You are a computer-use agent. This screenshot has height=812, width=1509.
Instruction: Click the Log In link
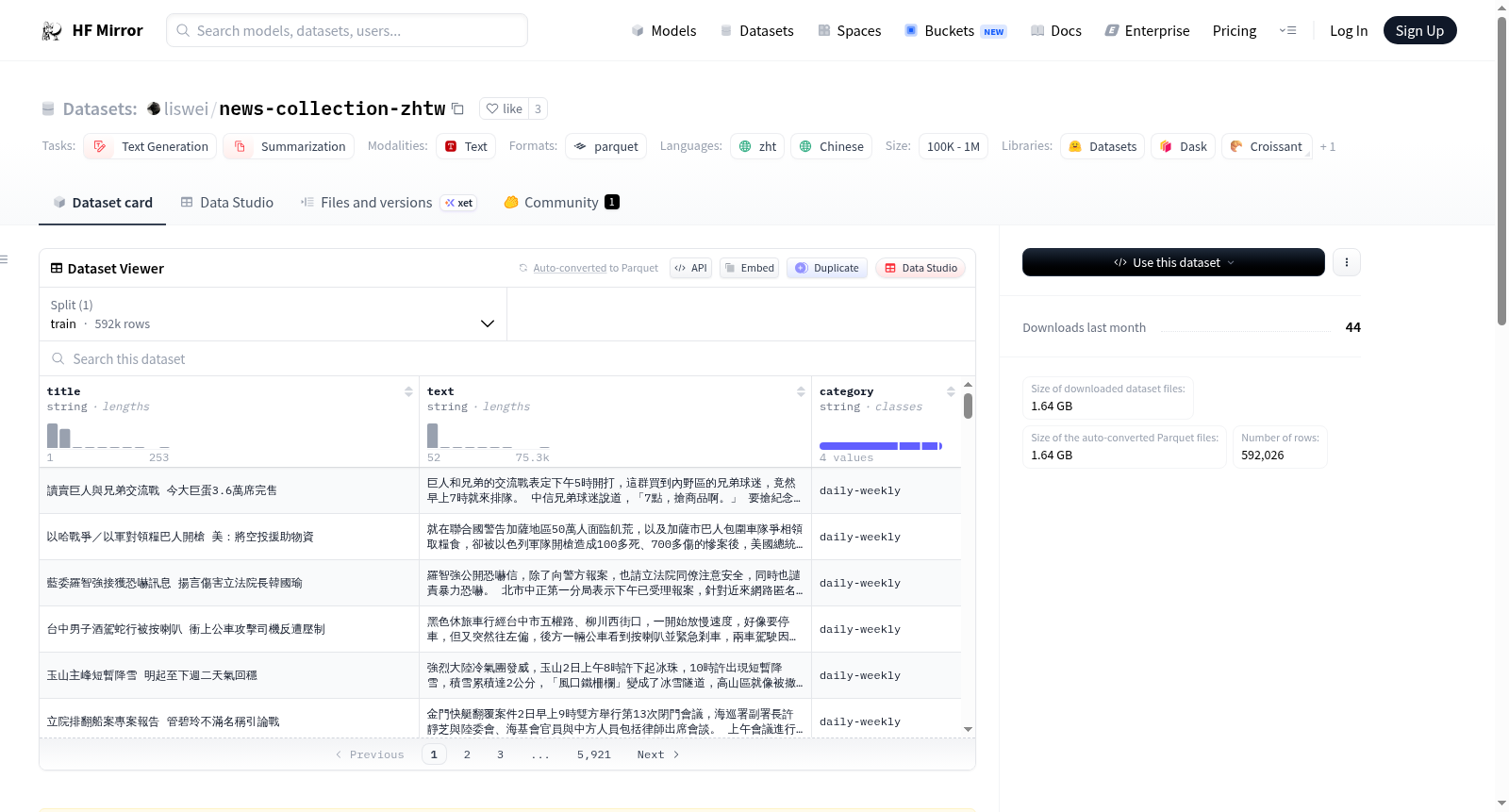pyautogui.click(x=1349, y=30)
